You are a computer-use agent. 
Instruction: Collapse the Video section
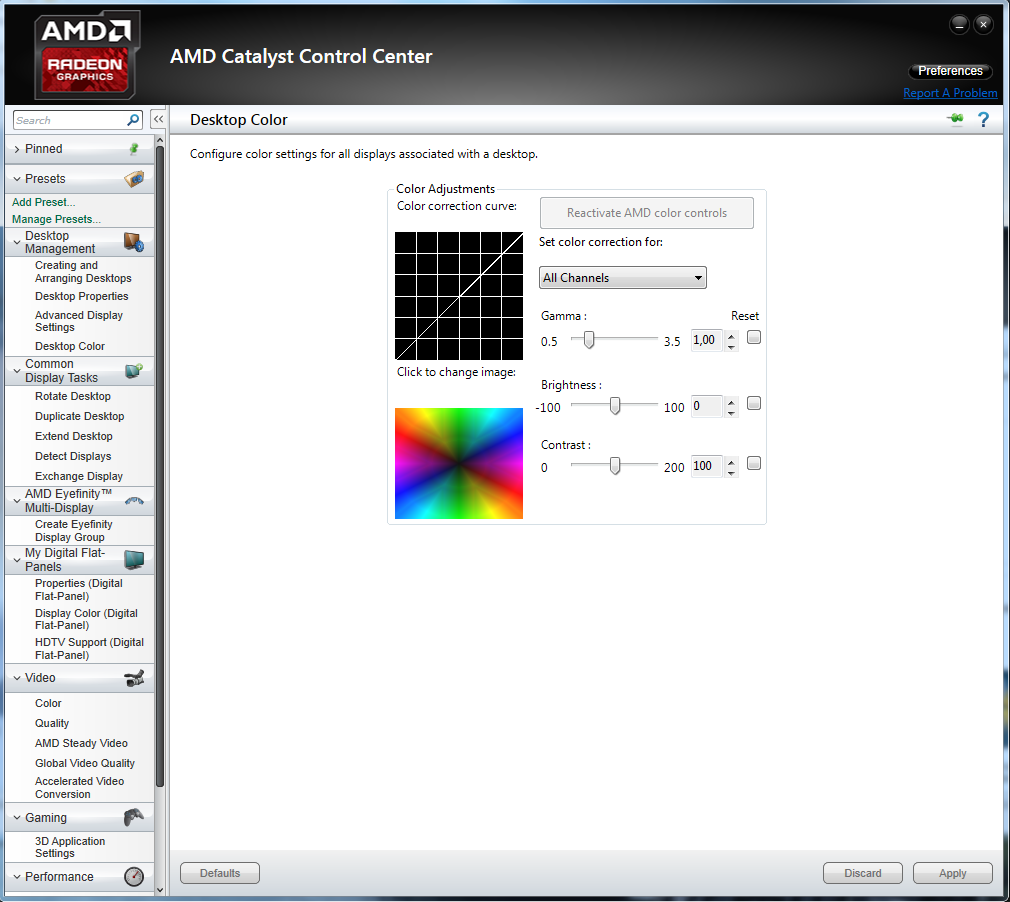[x=17, y=678]
